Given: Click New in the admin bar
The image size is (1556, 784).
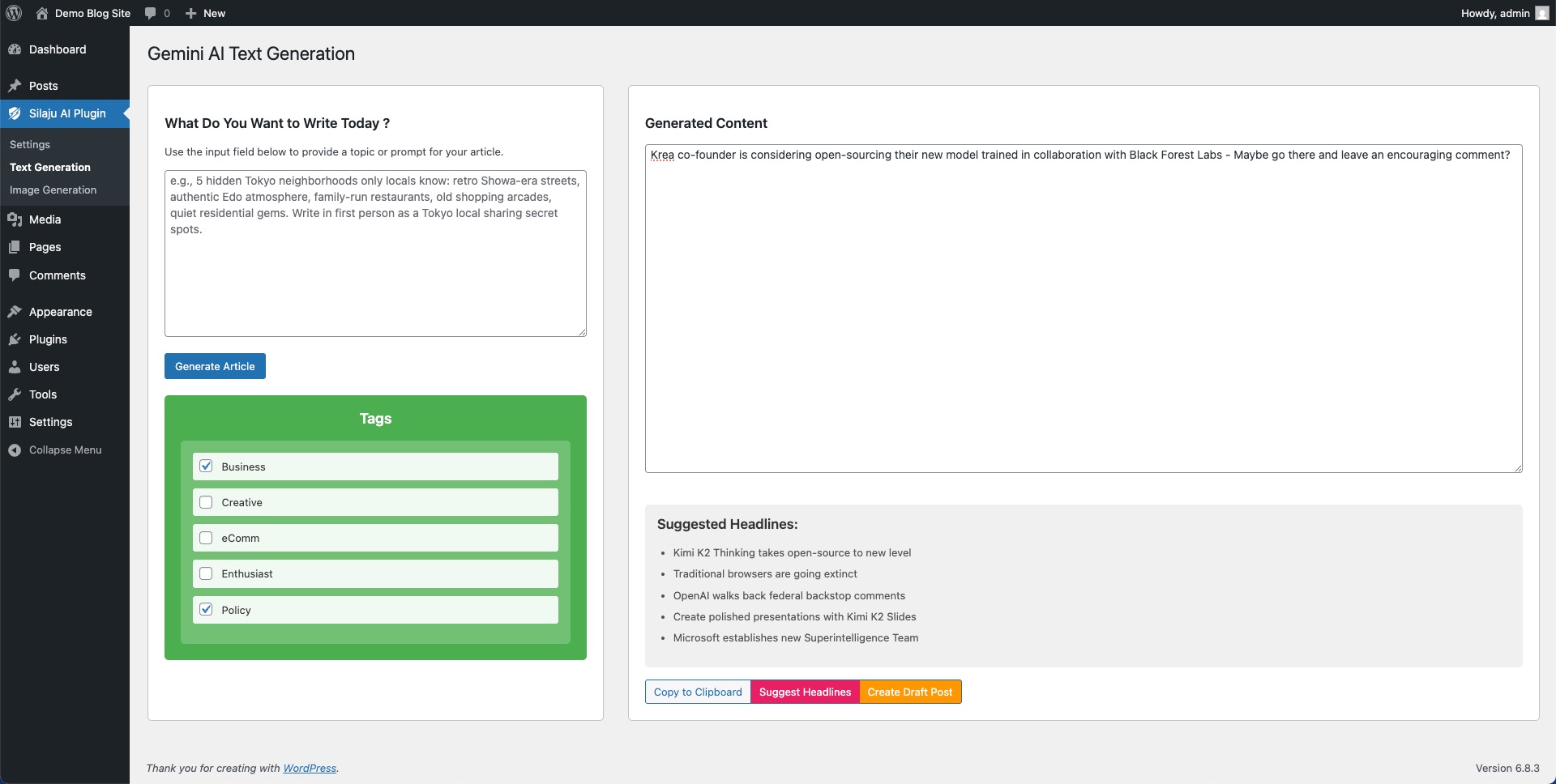Looking at the screenshot, I should point(214,13).
